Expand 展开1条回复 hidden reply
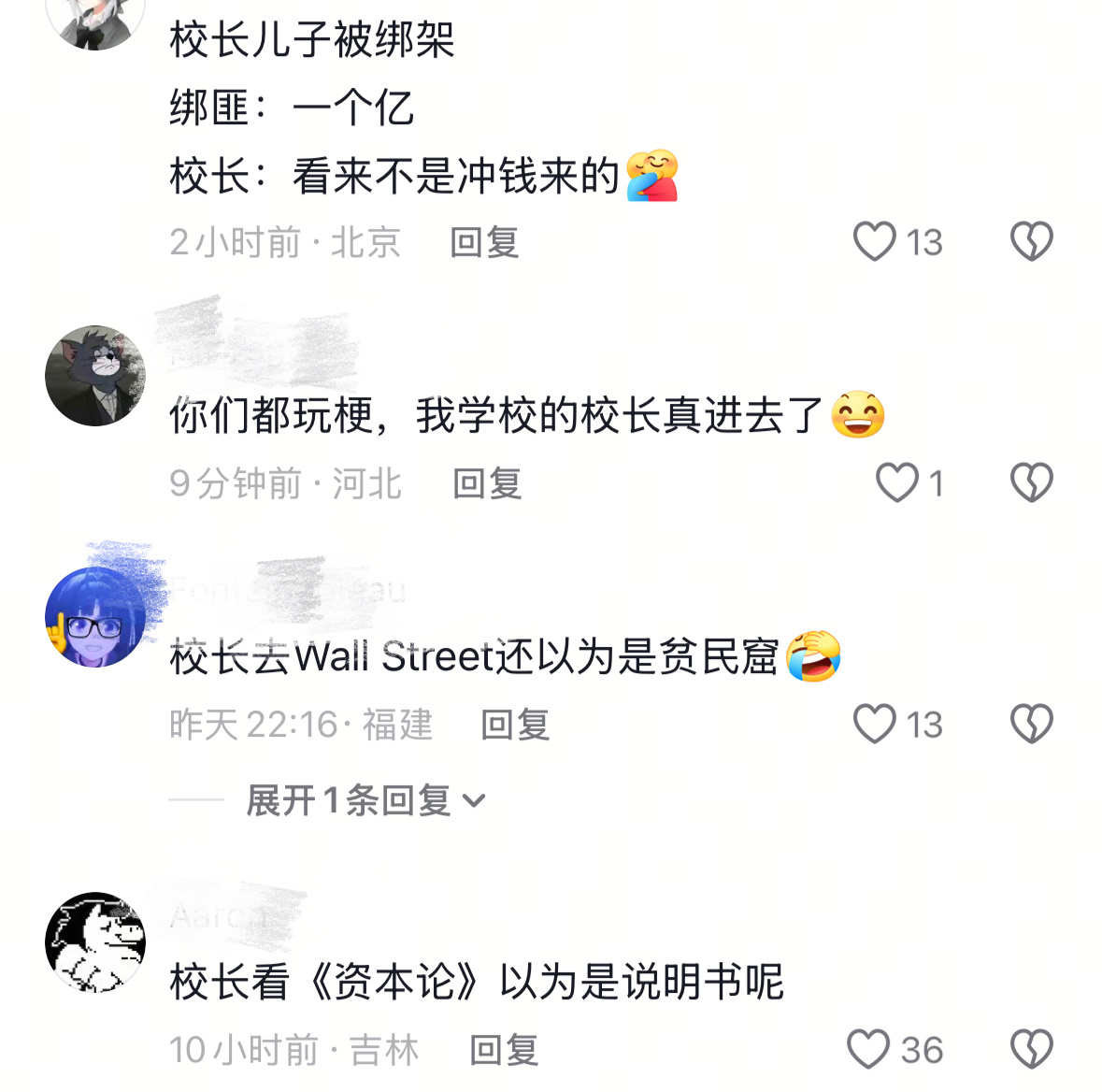Viewport: 1102px width, 1092px height. (365, 800)
